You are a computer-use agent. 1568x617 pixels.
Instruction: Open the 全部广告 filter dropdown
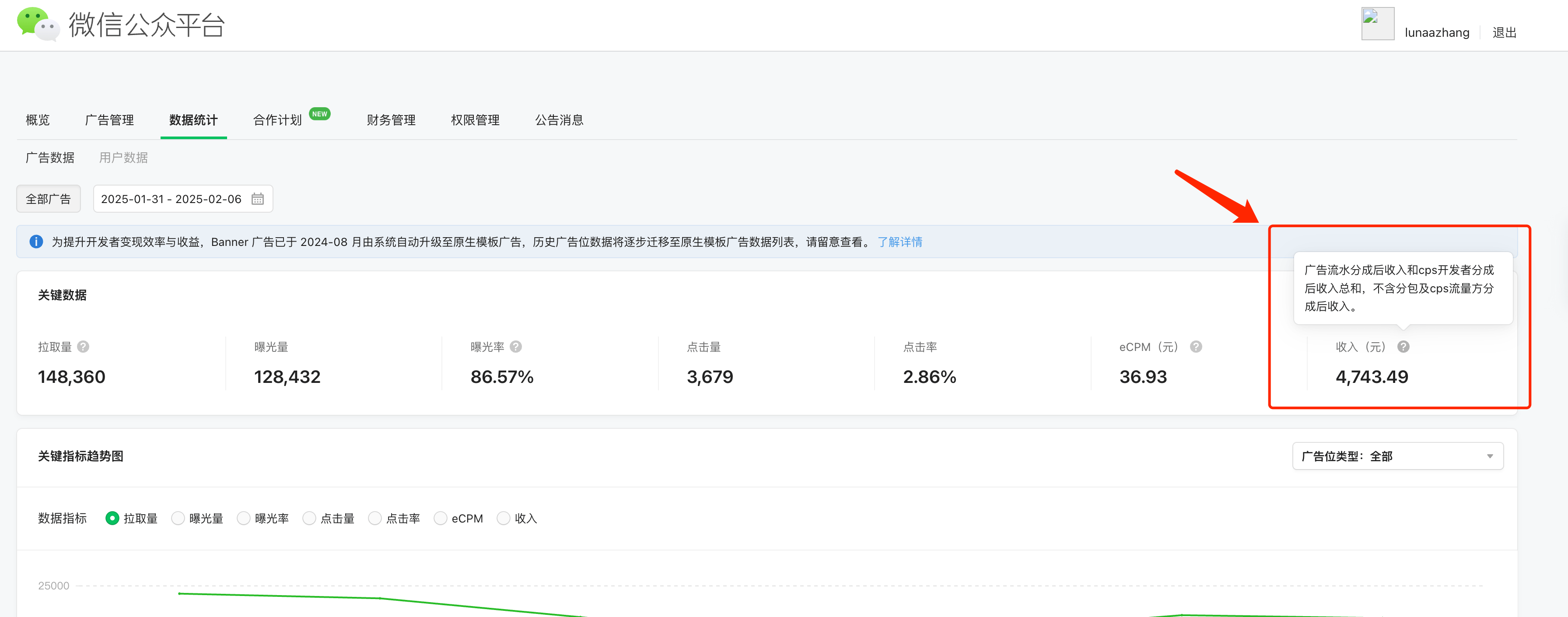click(49, 199)
